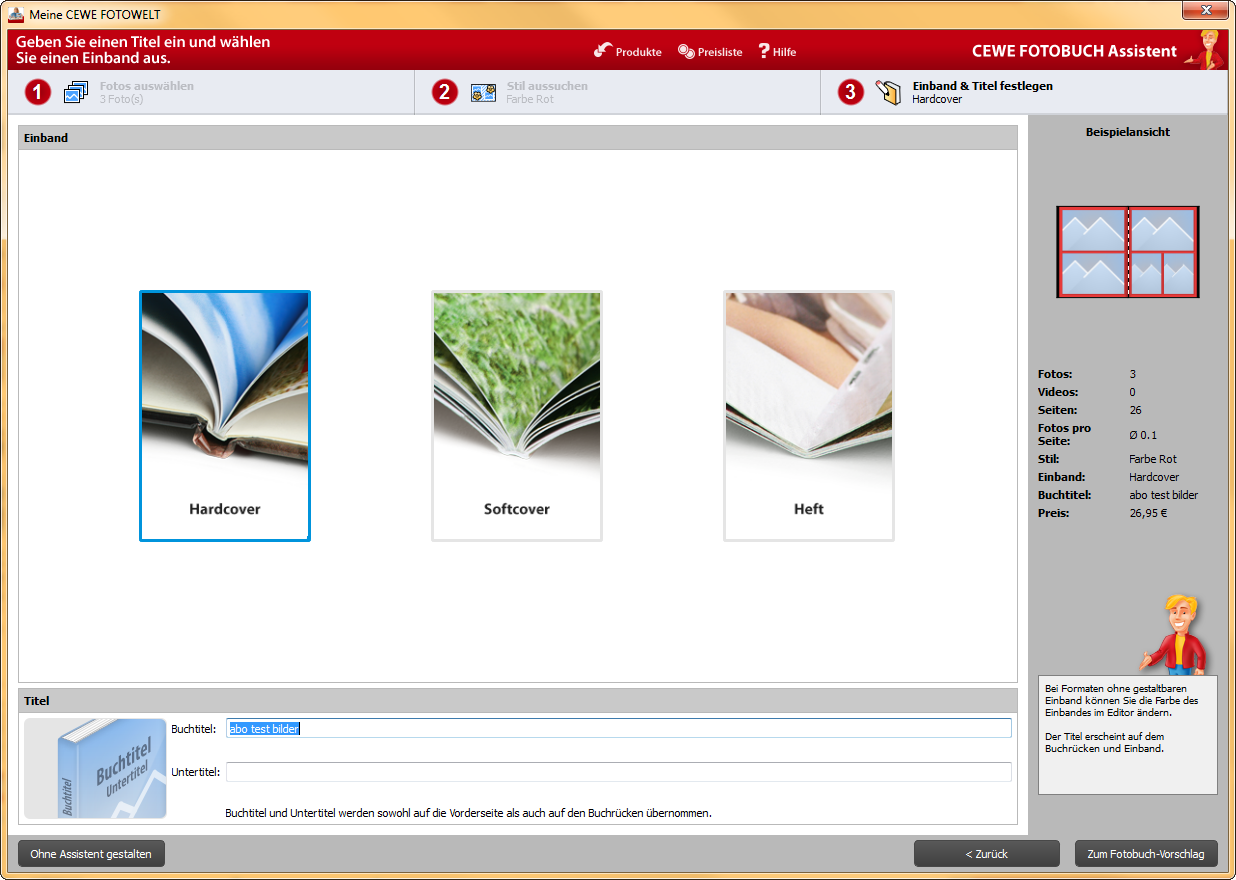The image size is (1236, 880).
Task: Click the Stil value Farbe Rot in summary
Action: pyautogui.click(x=1153, y=459)
